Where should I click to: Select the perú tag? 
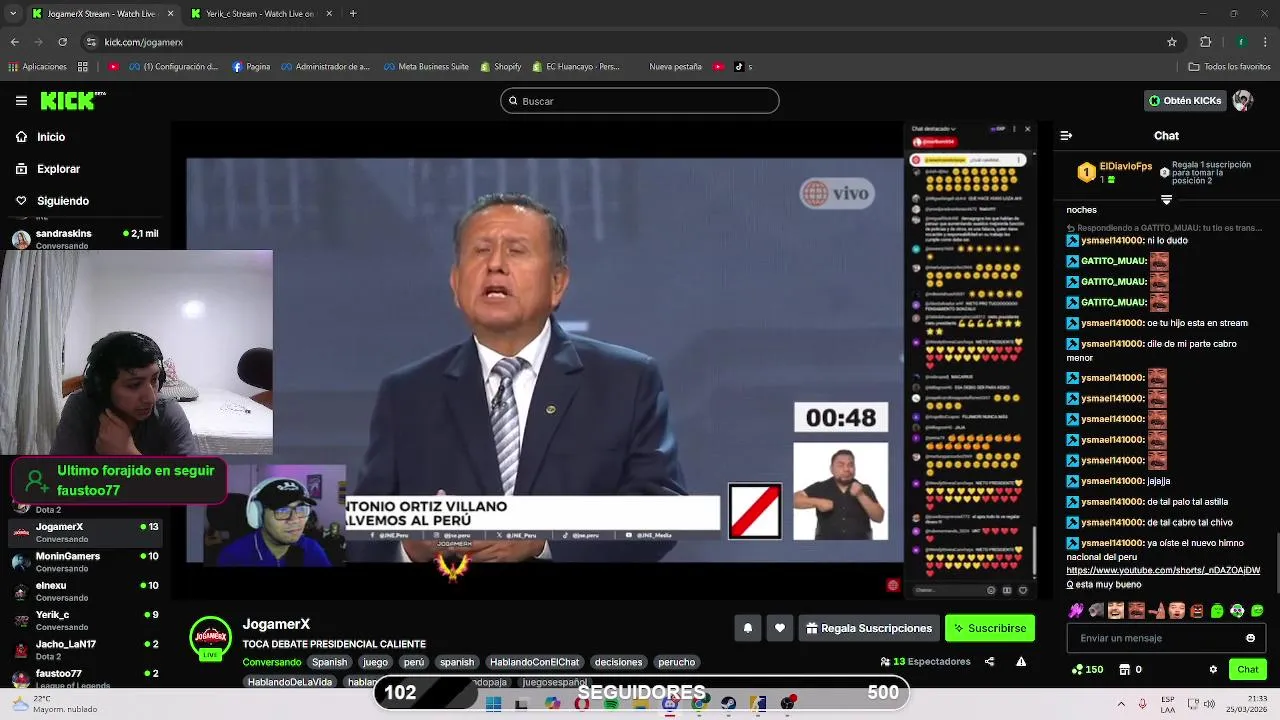click(x=414, y=662)
